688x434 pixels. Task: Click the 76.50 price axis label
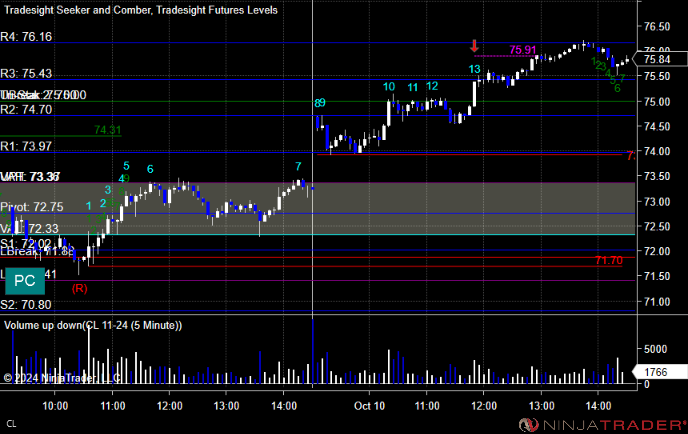click(657, 26)
